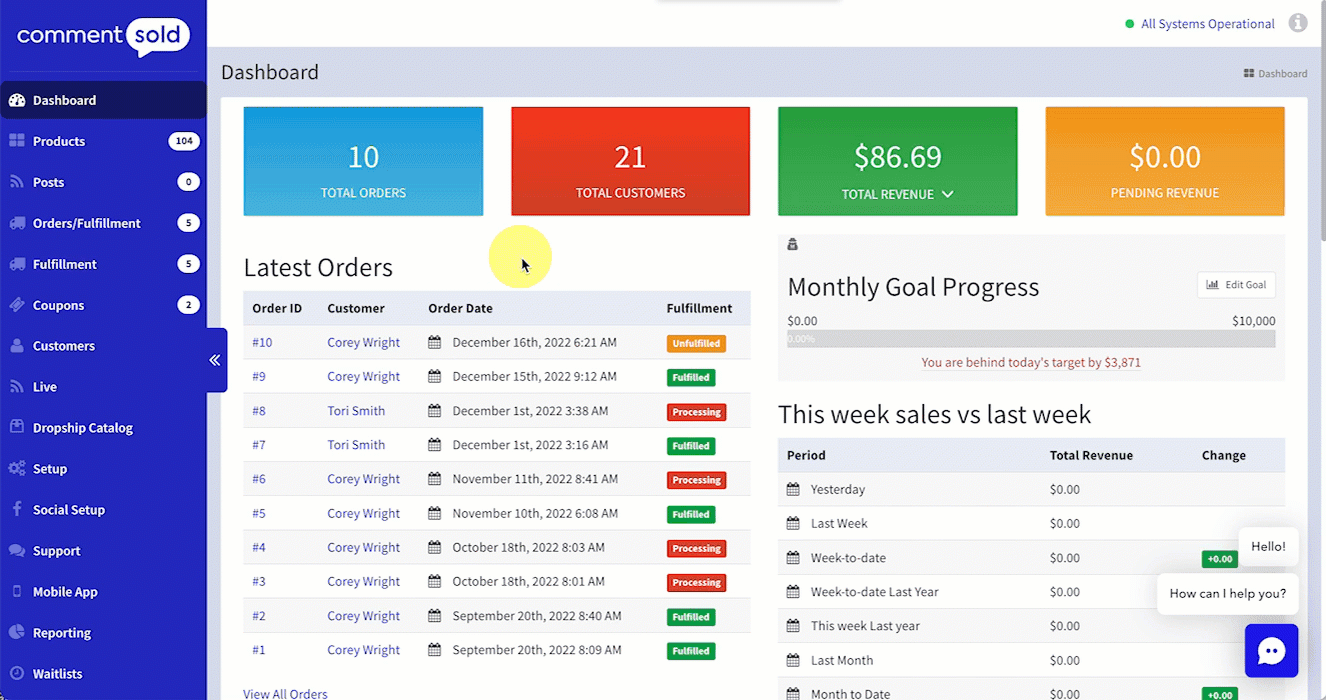
Task: Click the Coupons tag icon in sidebar
Action: (17, 305)
